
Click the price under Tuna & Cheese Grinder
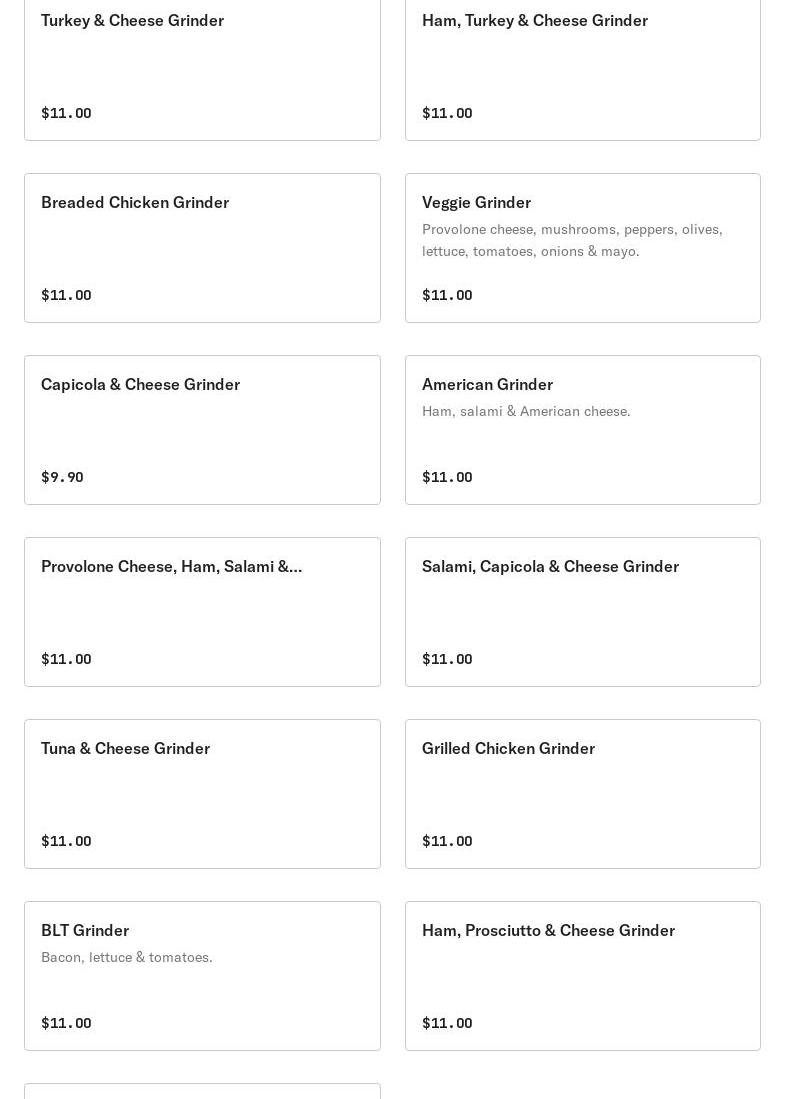coord(67,841)
